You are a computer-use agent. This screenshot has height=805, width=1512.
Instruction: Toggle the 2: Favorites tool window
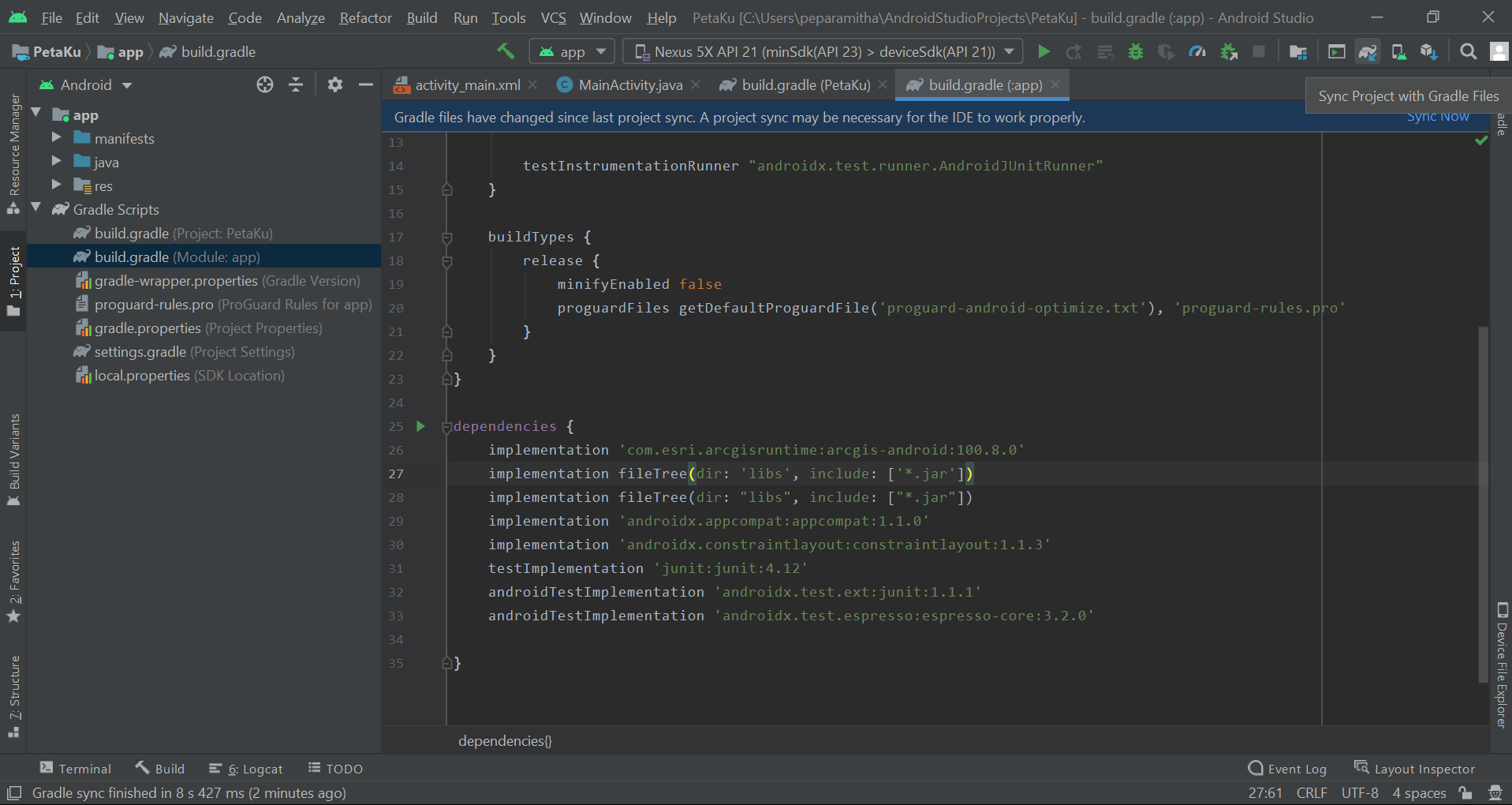coord(13,582)
